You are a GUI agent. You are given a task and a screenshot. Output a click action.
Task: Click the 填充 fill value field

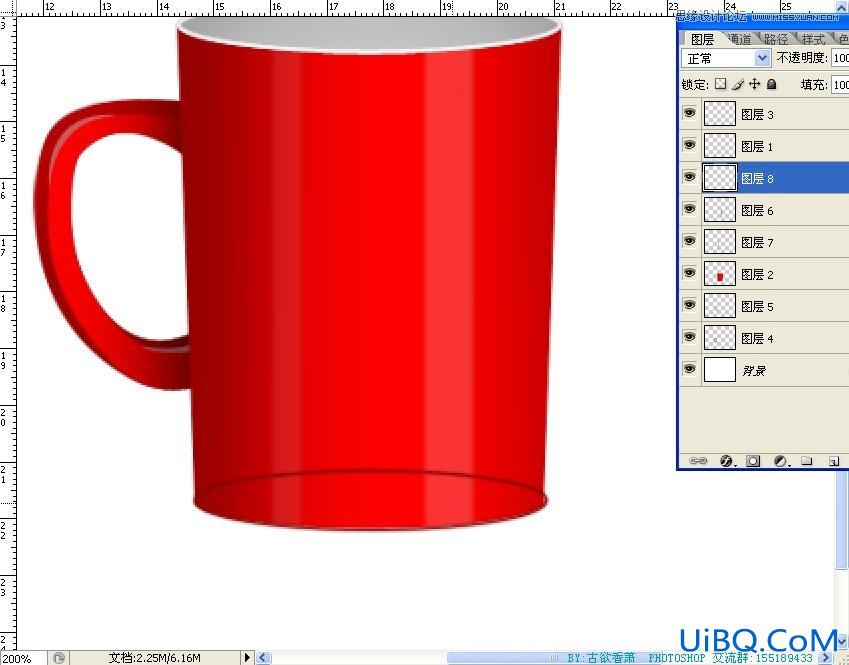click(840, 84)
